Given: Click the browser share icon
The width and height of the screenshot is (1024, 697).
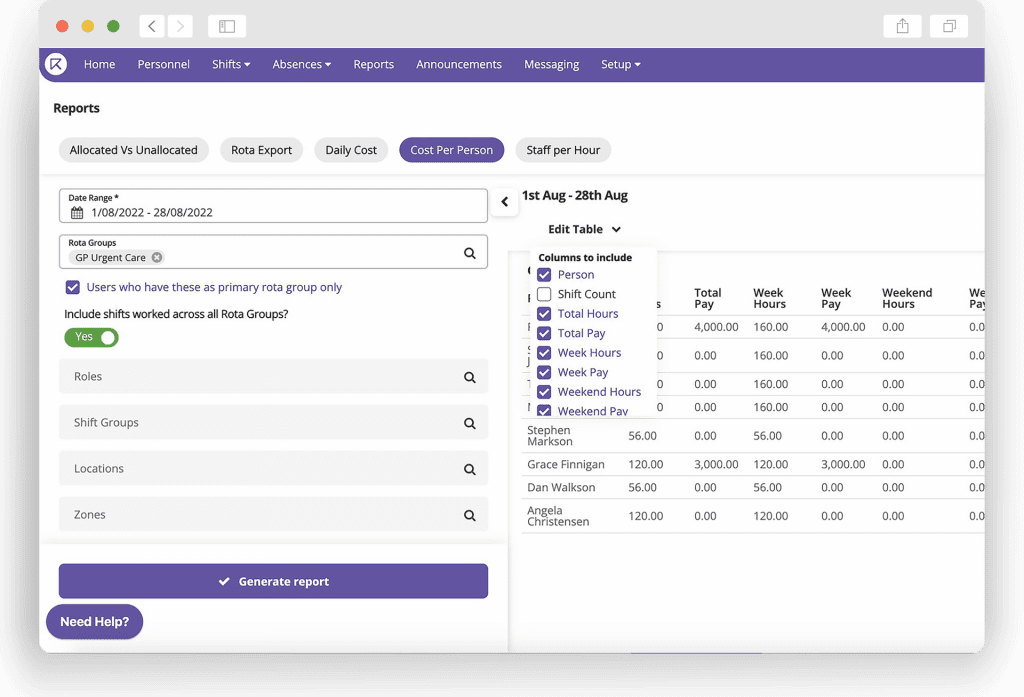Looking at the screenshot, I should pyautogui.click(x=902, y=27).
